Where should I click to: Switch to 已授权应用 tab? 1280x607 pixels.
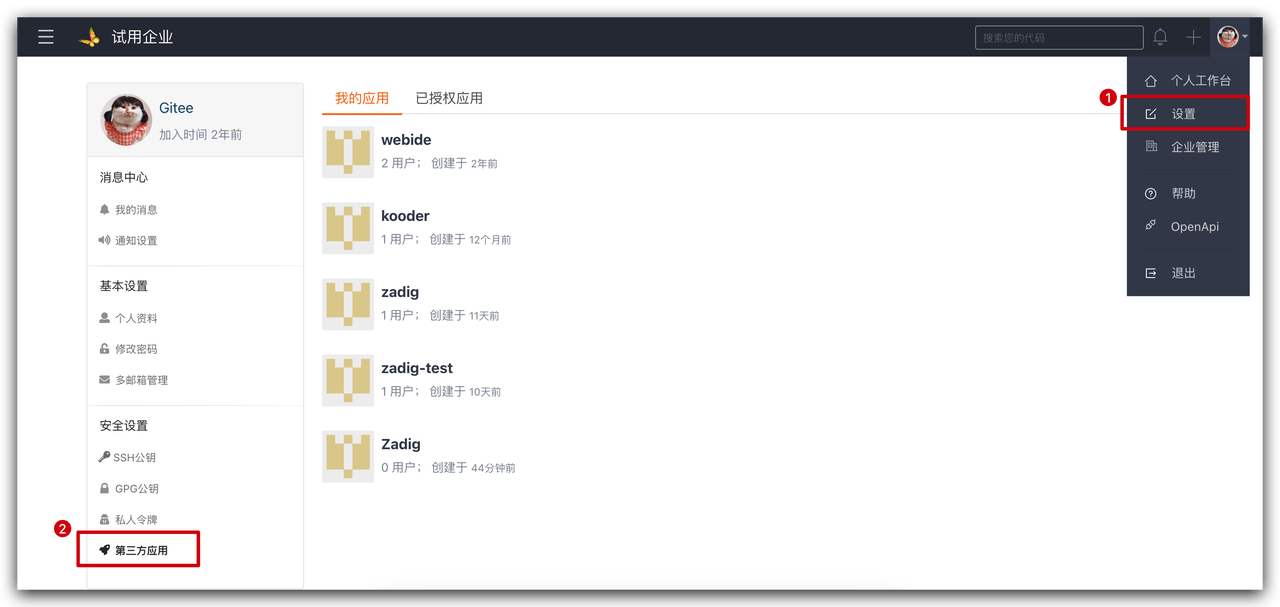click(449, 98)
